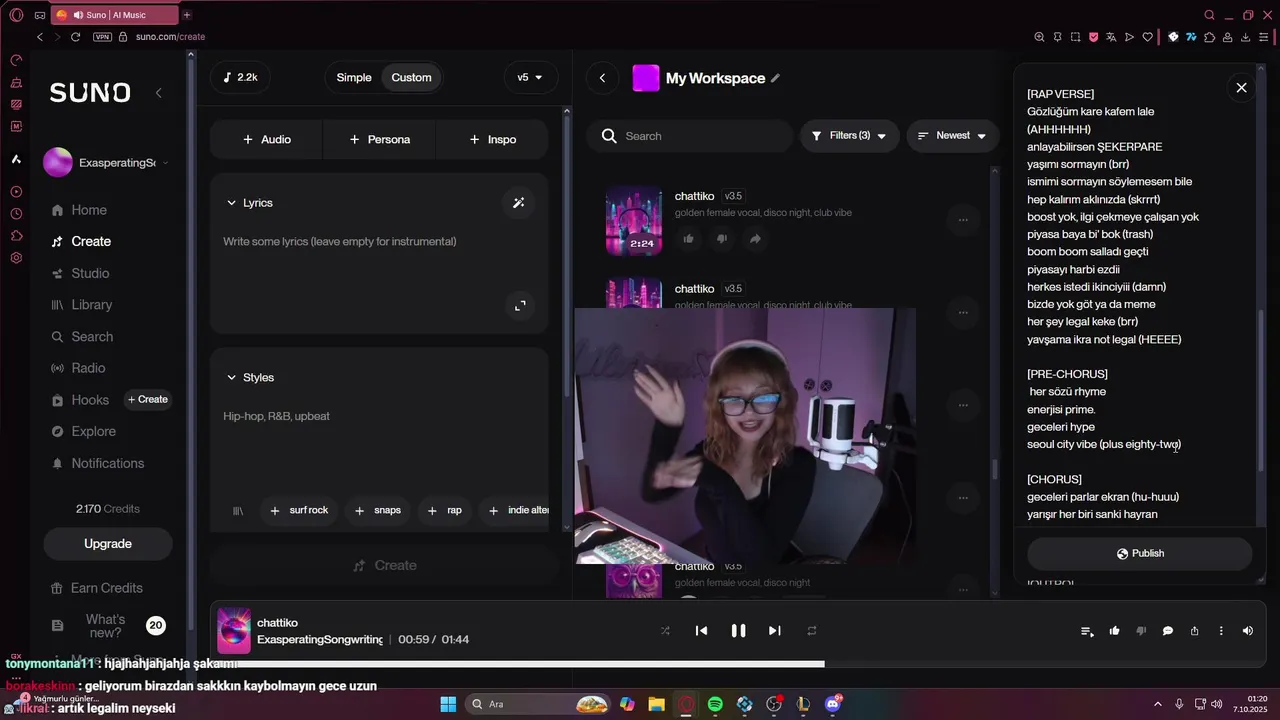This screenshot has width=1280, height=720.
Task: Switch to Simple creation mode
Action: coord(354,78)
